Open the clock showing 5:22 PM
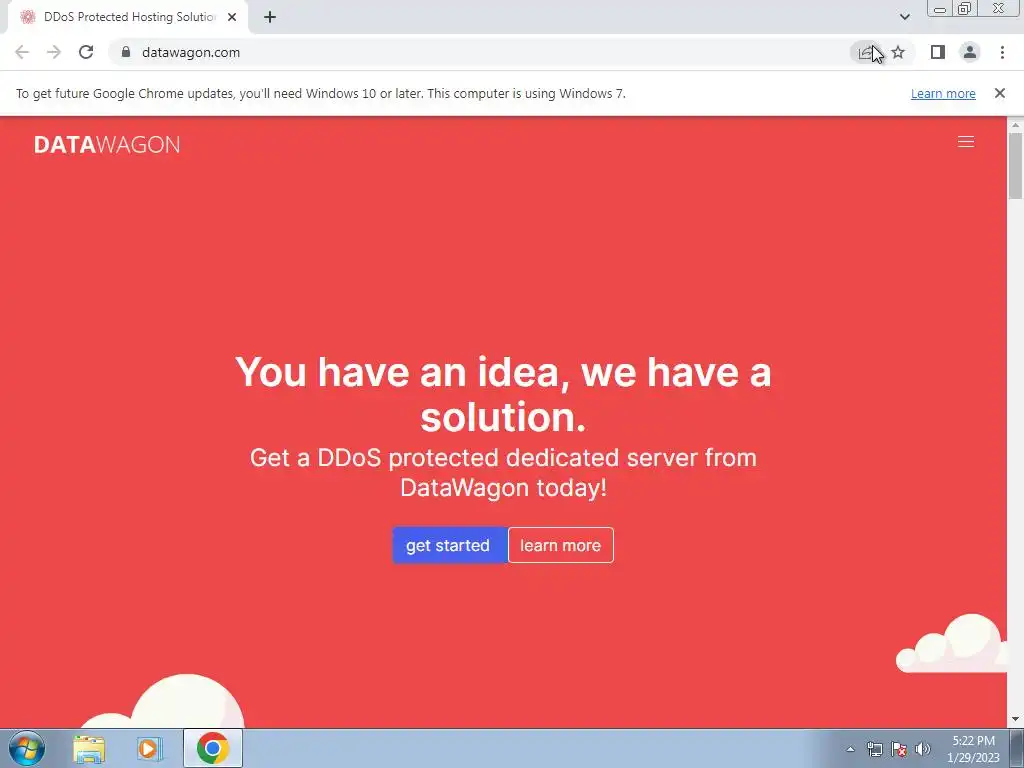The width and height of the screenshot is (1024, 768). tap(973, 749)
